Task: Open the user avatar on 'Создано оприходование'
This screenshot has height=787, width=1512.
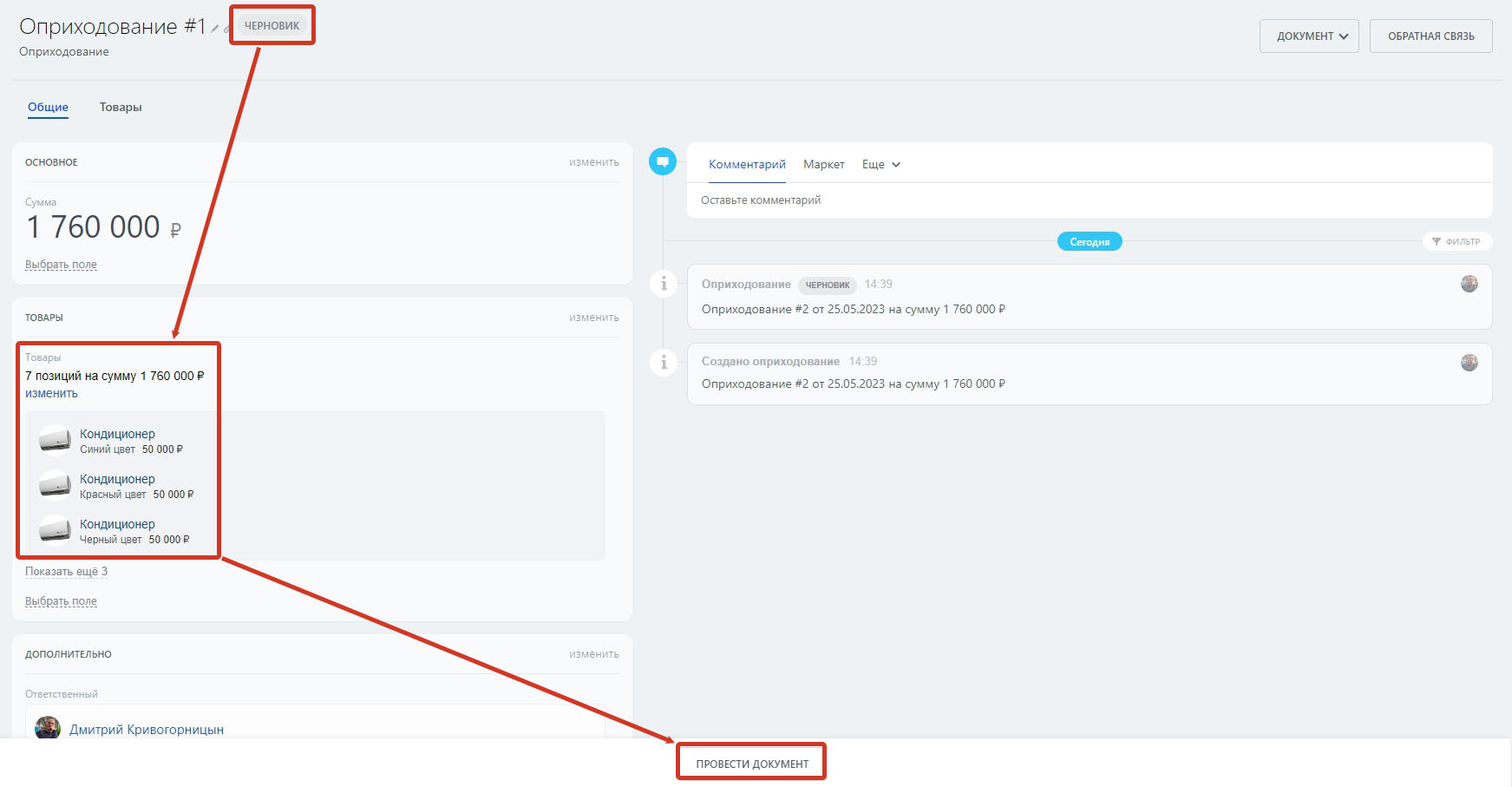Action: tap(1469, 363)
